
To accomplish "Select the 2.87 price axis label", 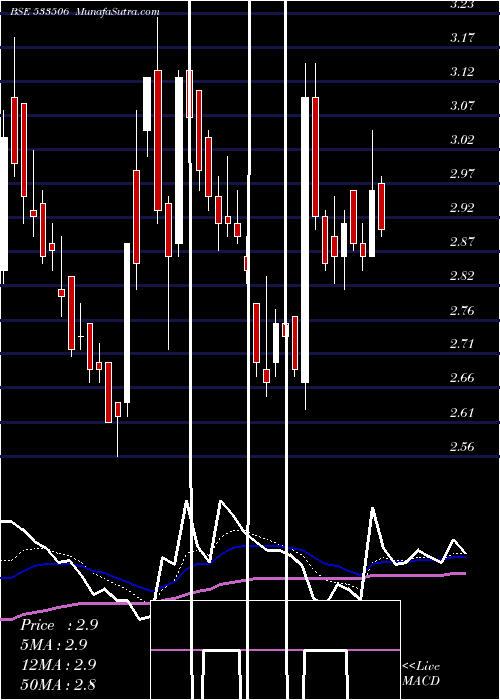I will 462,242.
